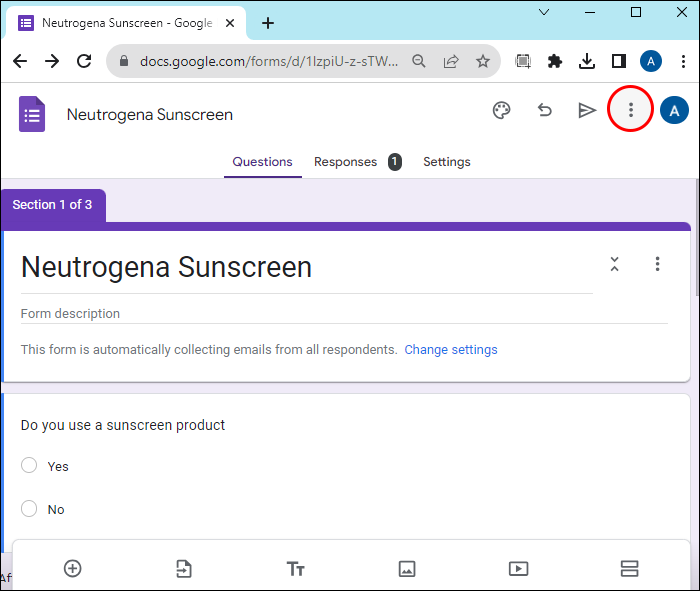Viewport: 700px width, 591px height.
Task: Open the section's three-dot options menu
Action: pos(657,264)
